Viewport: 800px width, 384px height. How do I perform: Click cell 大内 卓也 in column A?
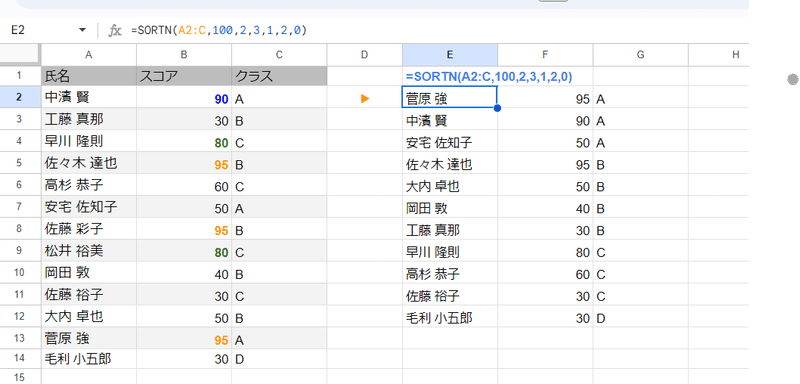tap(89, 317)
